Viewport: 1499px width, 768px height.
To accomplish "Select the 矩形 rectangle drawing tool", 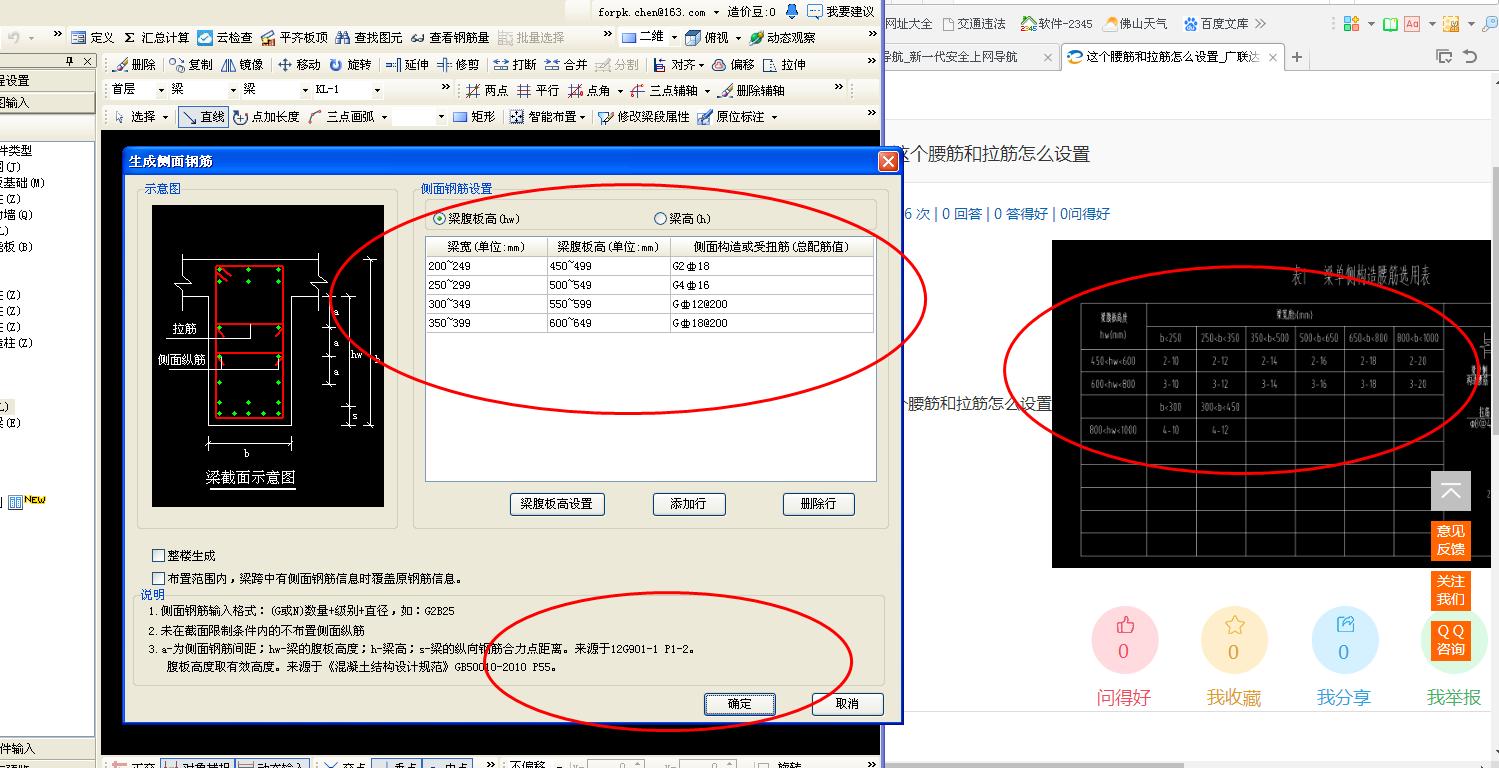I will tap(474, 117).
